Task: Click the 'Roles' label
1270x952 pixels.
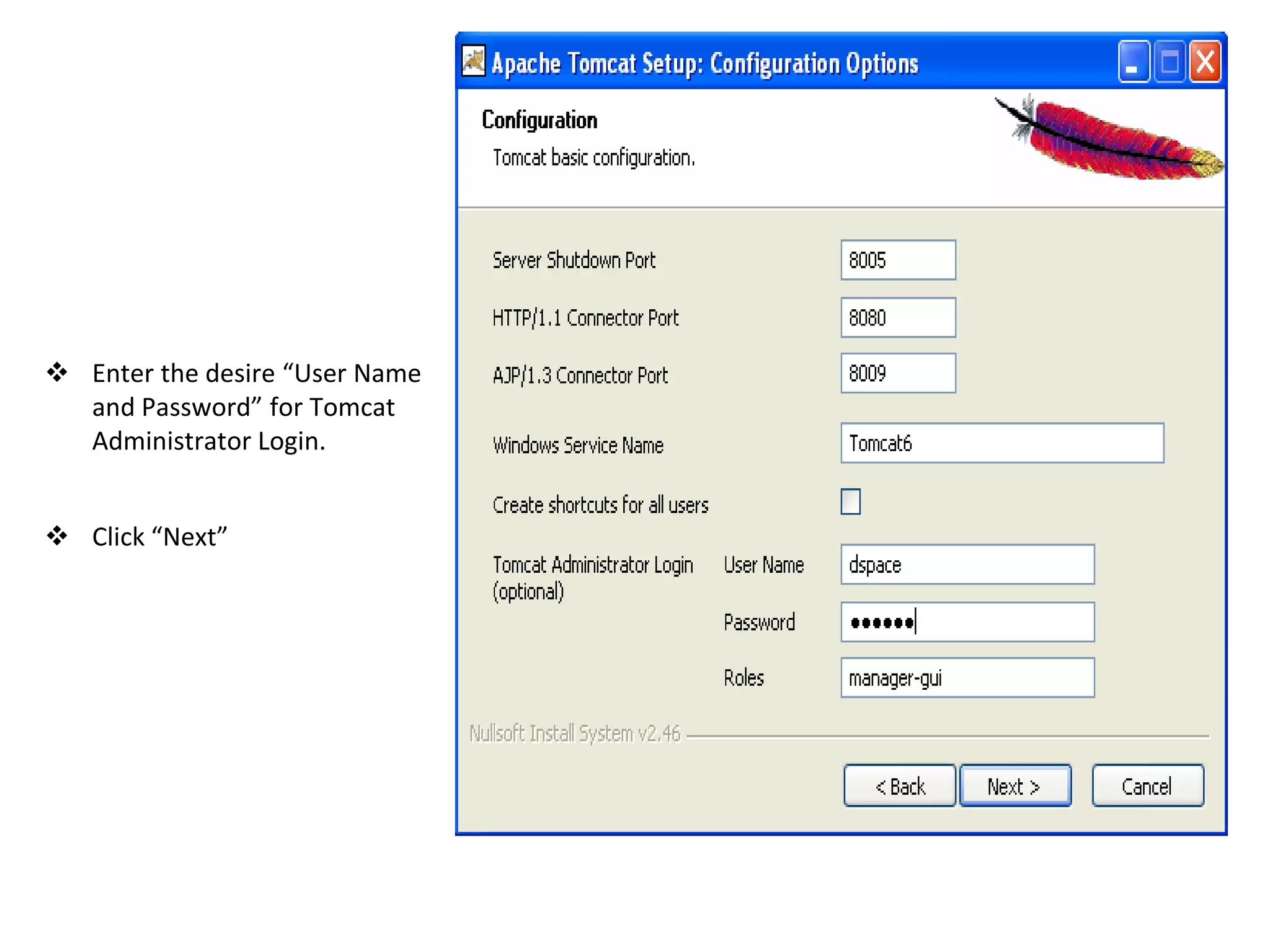Action: [x=744, y=678]
